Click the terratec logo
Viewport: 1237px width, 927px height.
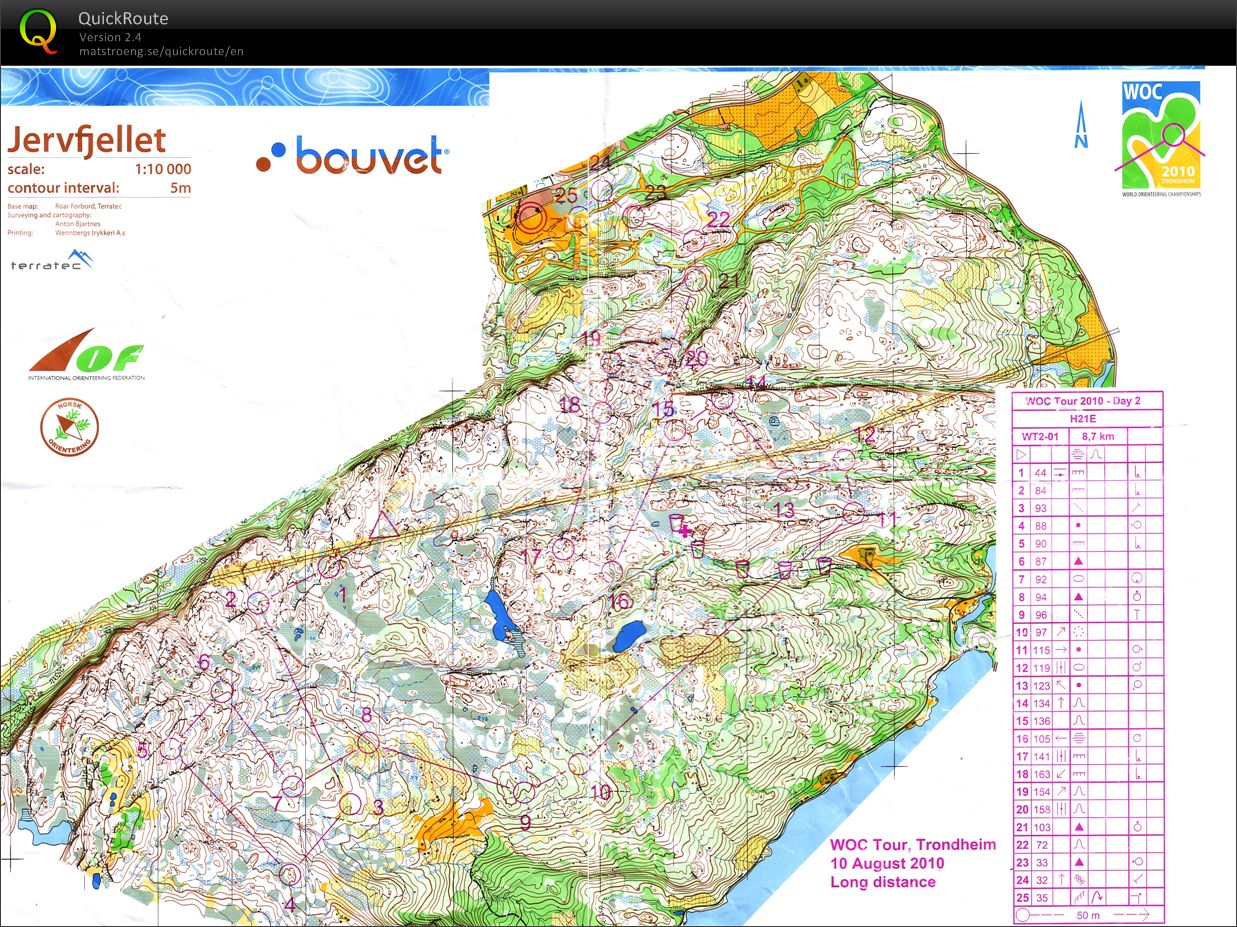pyautogui.click(x=52, y=263)
